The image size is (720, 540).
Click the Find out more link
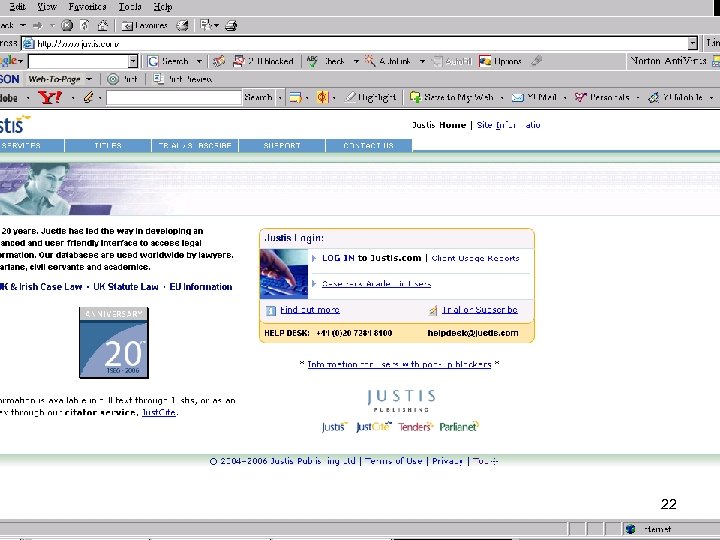click(x=310, y=310)
